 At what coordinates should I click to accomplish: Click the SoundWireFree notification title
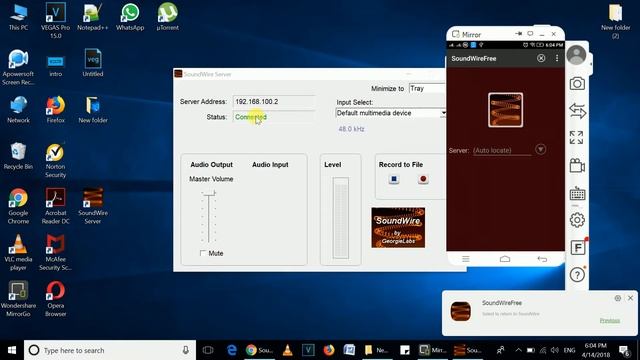tap(502, 303)
